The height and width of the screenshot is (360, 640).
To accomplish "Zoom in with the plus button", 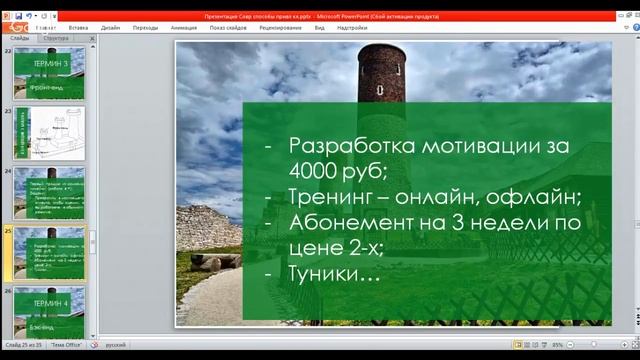I will tap(624, 345).
